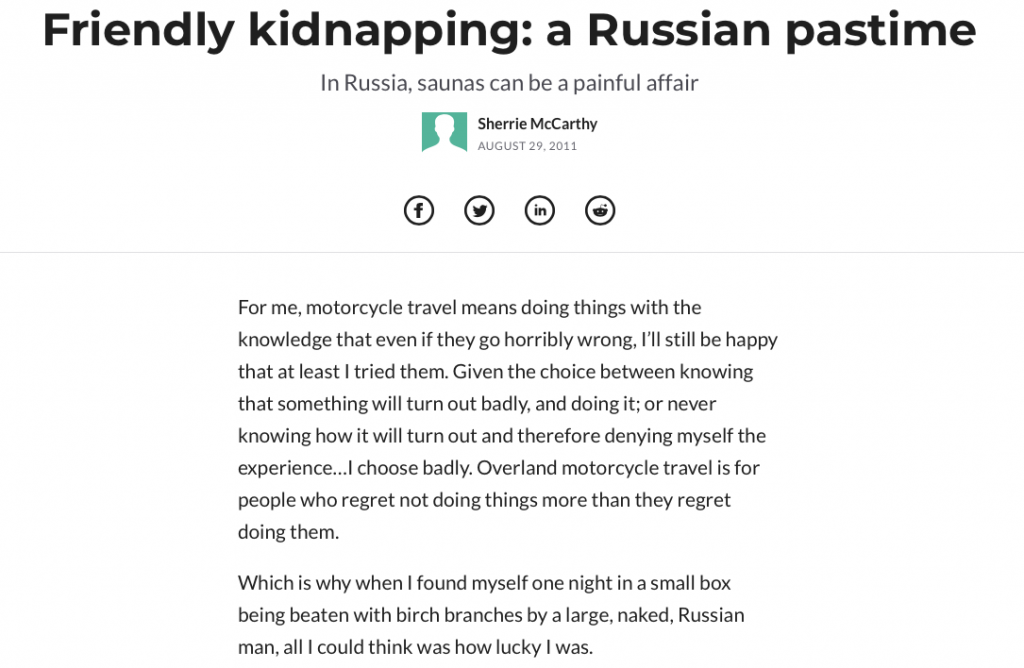Click the words 'painful affair' in the subtitle
This screenshot has height=668, width=1024.
click(x=635, y=83)
